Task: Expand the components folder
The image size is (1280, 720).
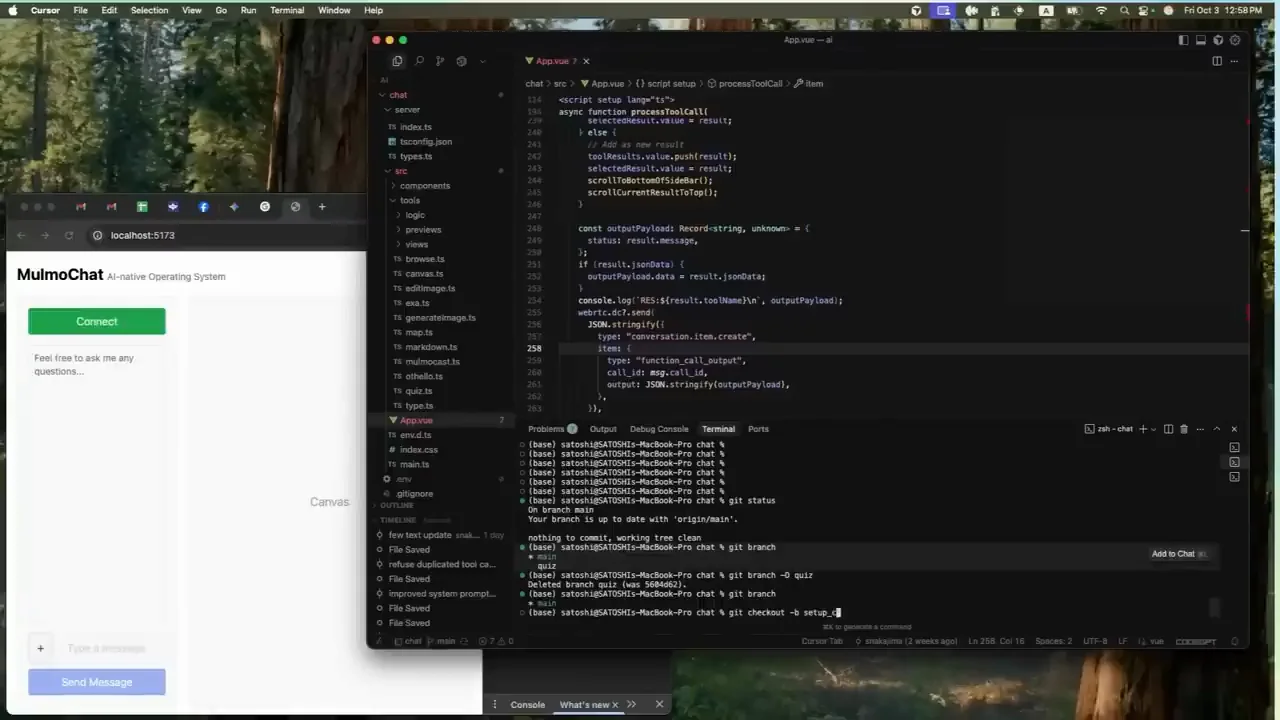Action: point(425,186)
